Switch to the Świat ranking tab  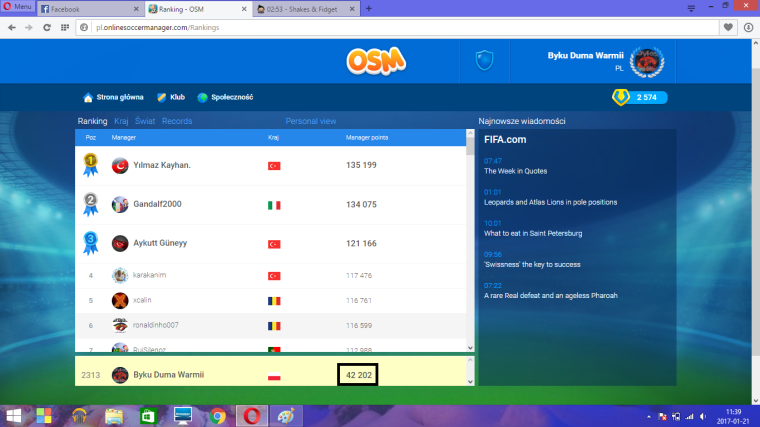(146, 121)
